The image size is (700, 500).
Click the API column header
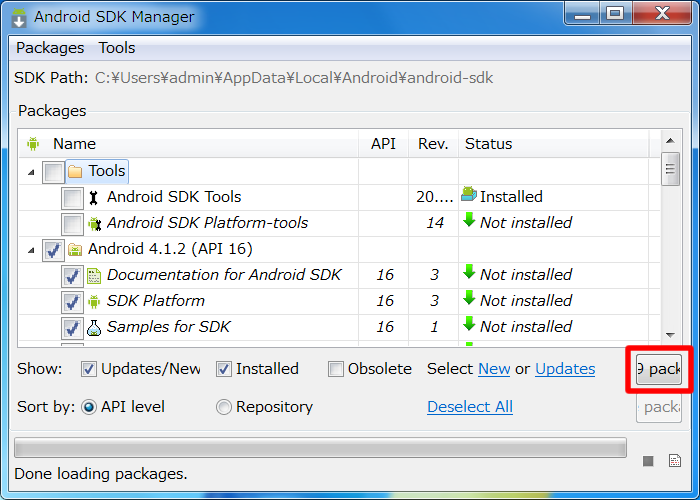point(383,144)
